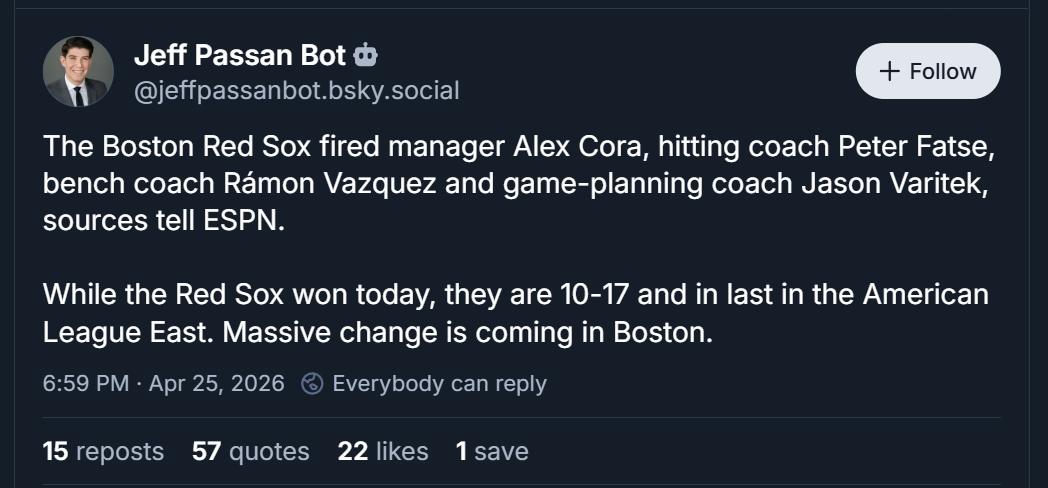Click the "Everybody can reply" label
Viewport: 1048px width, 488px height.
[439, 383]
